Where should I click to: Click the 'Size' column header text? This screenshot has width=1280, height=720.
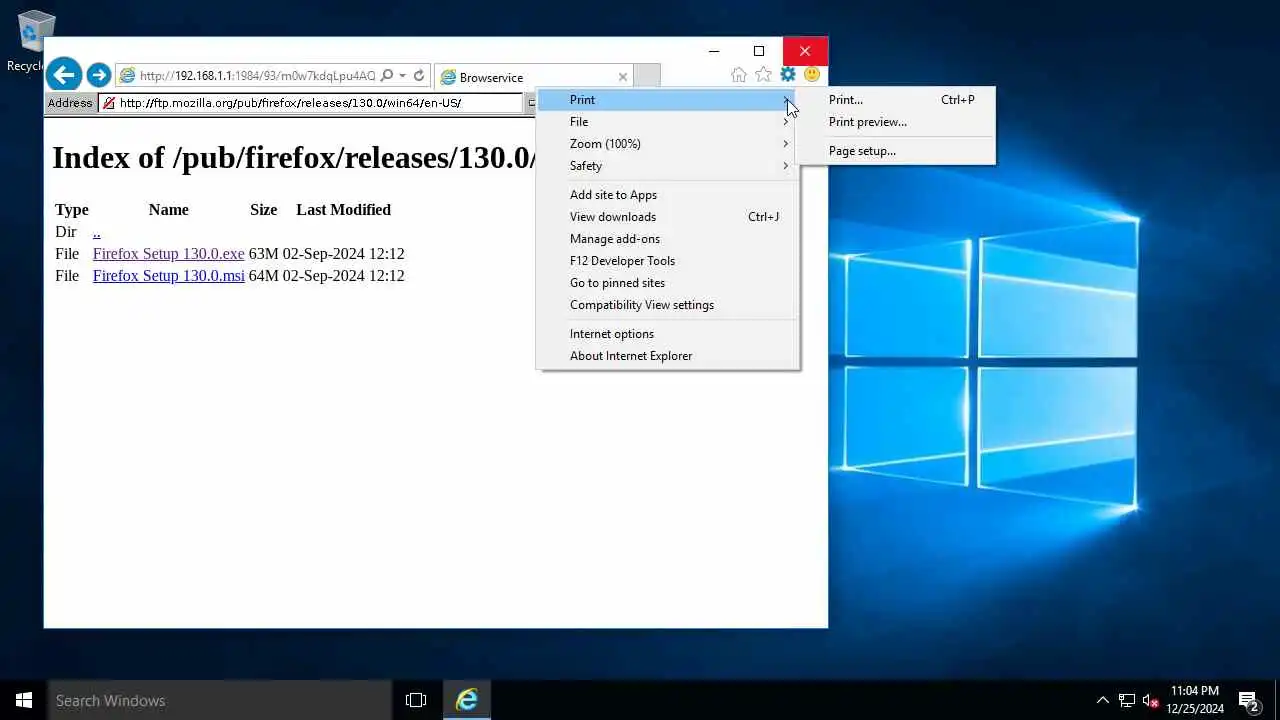263,210
